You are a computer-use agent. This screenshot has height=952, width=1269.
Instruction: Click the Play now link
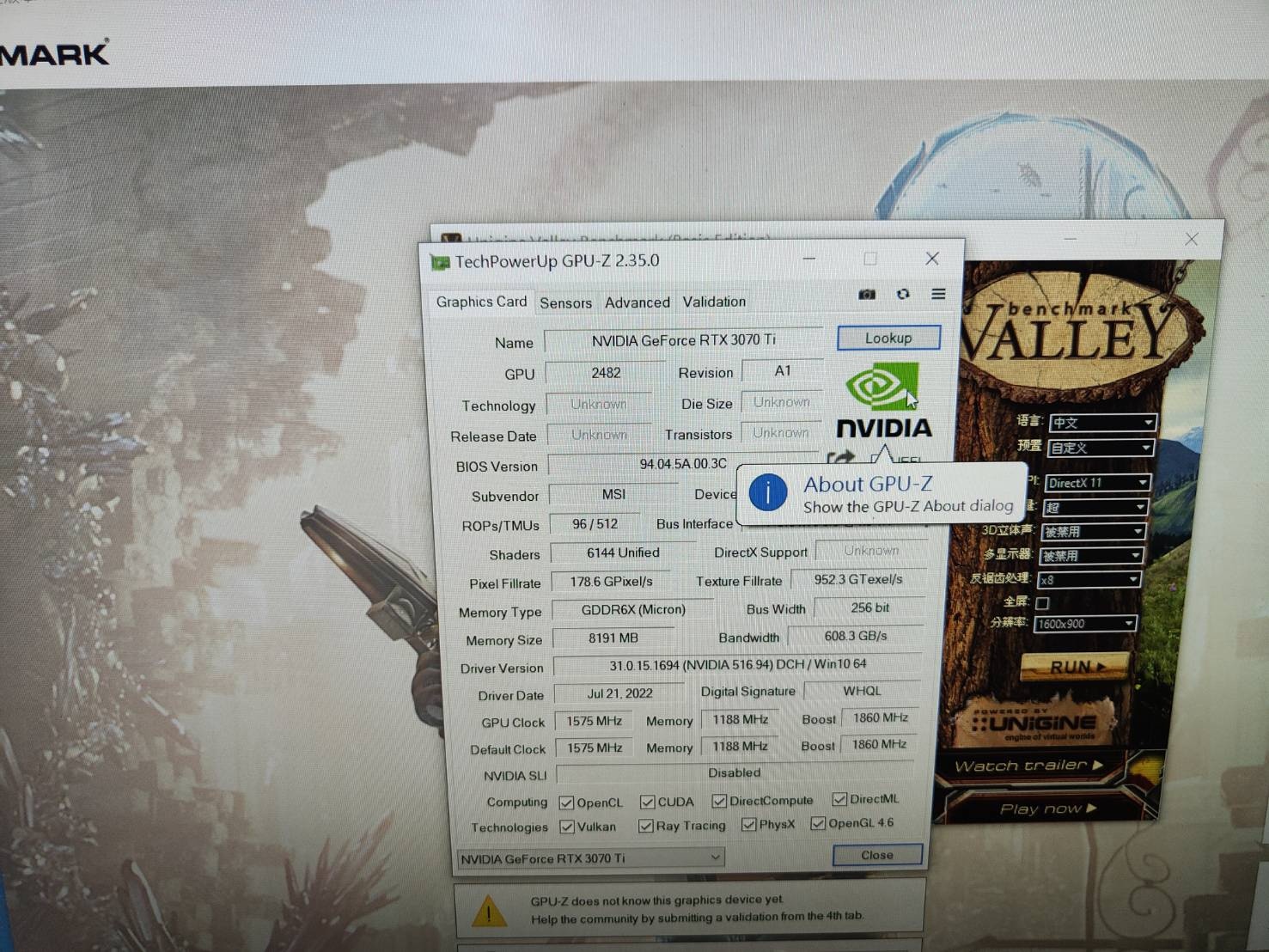tap(1048, 809)
